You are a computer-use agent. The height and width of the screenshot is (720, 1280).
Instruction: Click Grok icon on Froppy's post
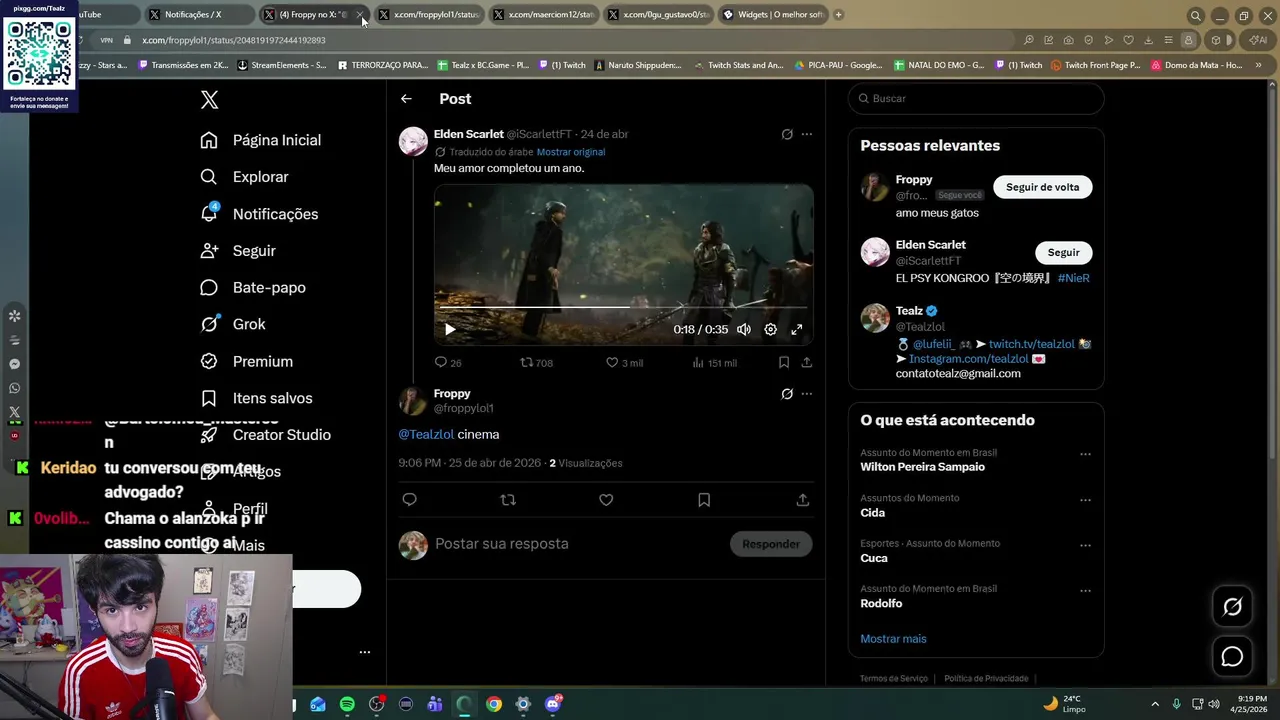(x=787, y=394)
